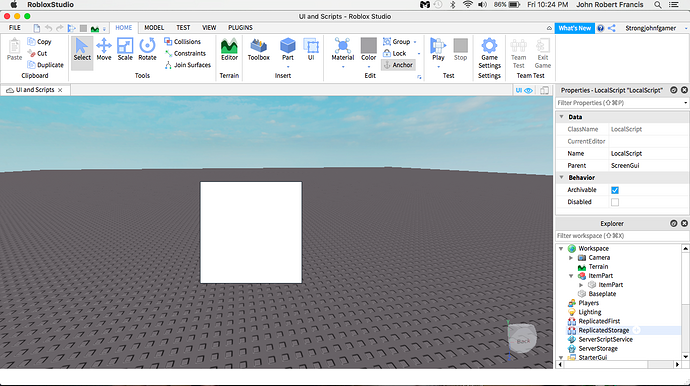This screenshot has width=690, height=386.
Task: Open the Color dropdown arrow
Action: pos(369,67)
